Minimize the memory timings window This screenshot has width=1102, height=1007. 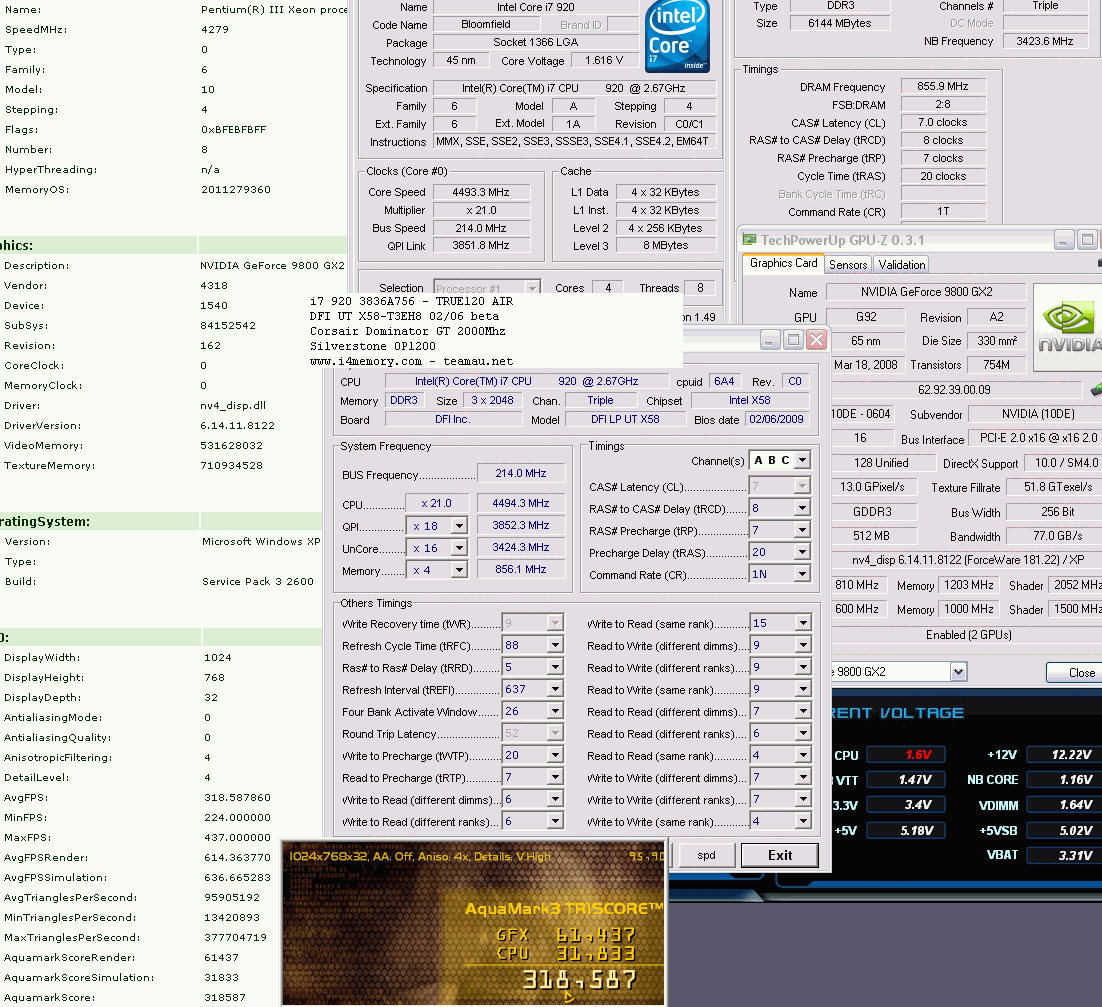(770, 340)
